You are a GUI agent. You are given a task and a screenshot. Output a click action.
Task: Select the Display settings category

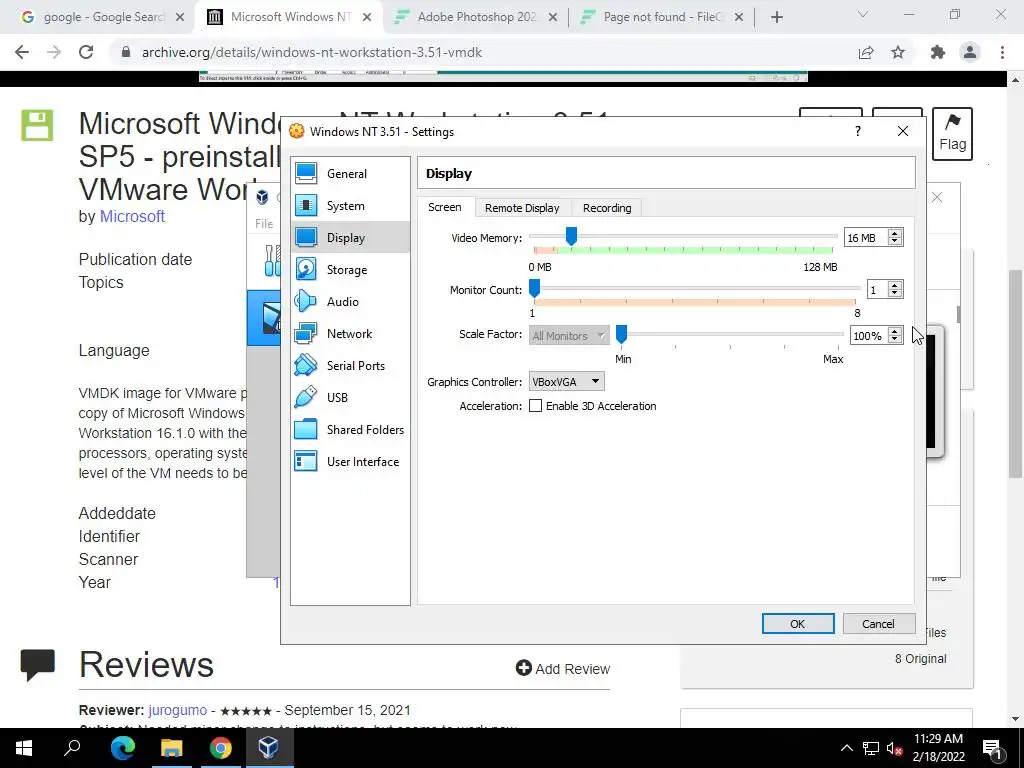pyautogui.click(x=350, y=238)
